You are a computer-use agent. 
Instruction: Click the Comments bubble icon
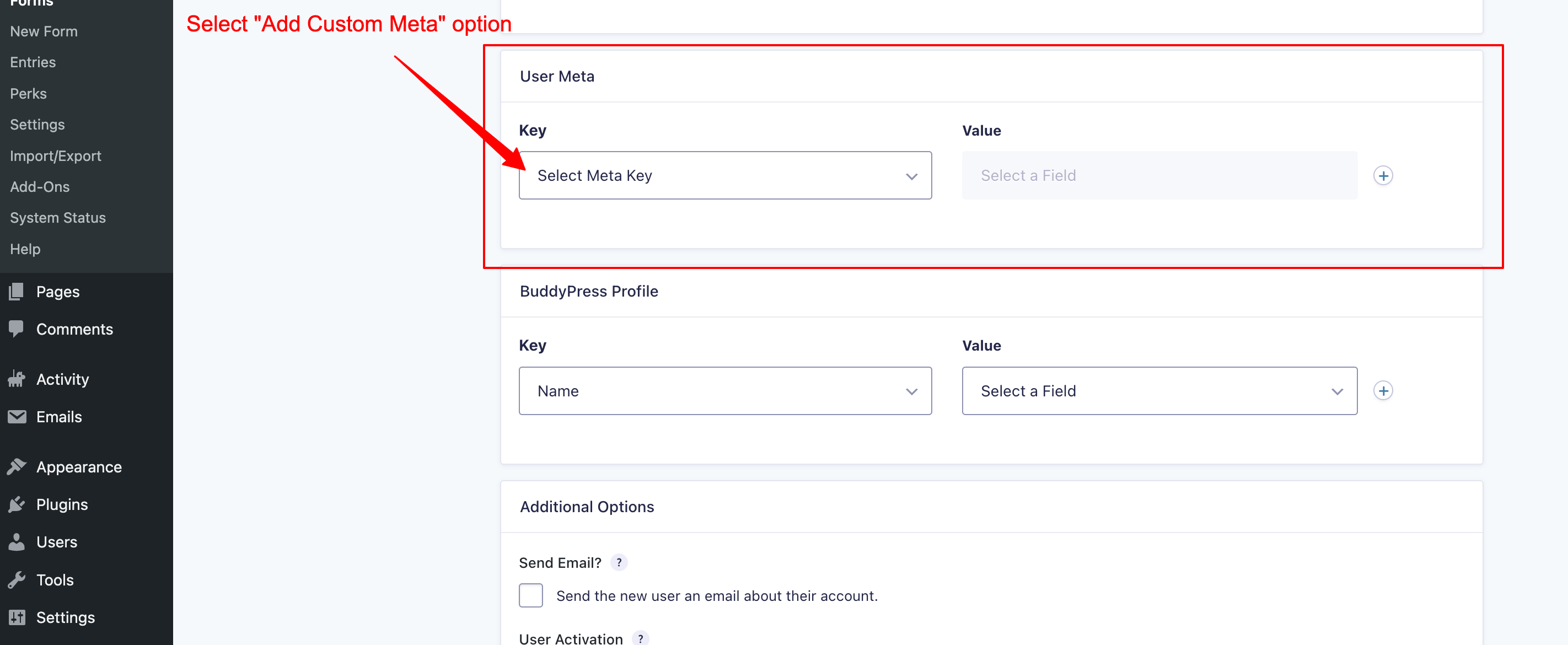click(17, 329)
